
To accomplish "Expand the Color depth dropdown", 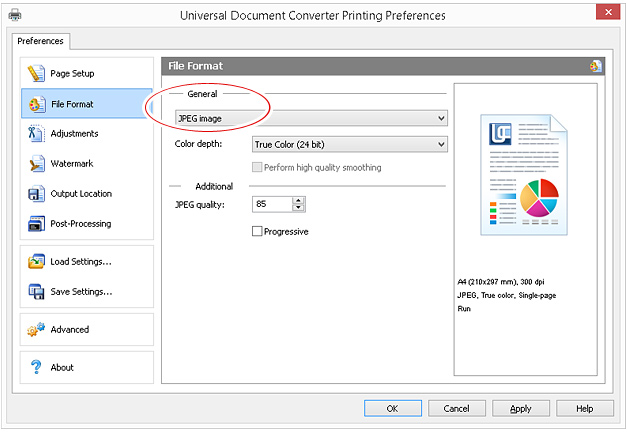I will (x=349, y=144).
